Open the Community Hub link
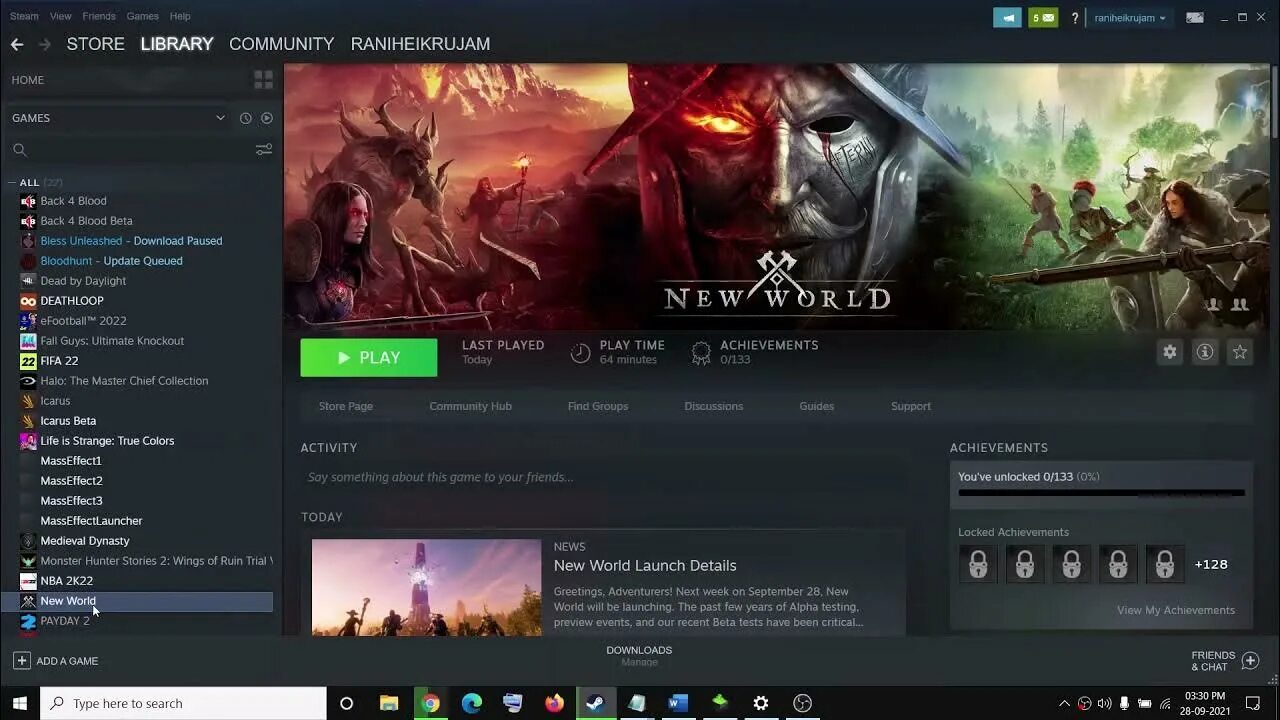The width and height of the screenshot is (1280, 720). pos(470,406)
